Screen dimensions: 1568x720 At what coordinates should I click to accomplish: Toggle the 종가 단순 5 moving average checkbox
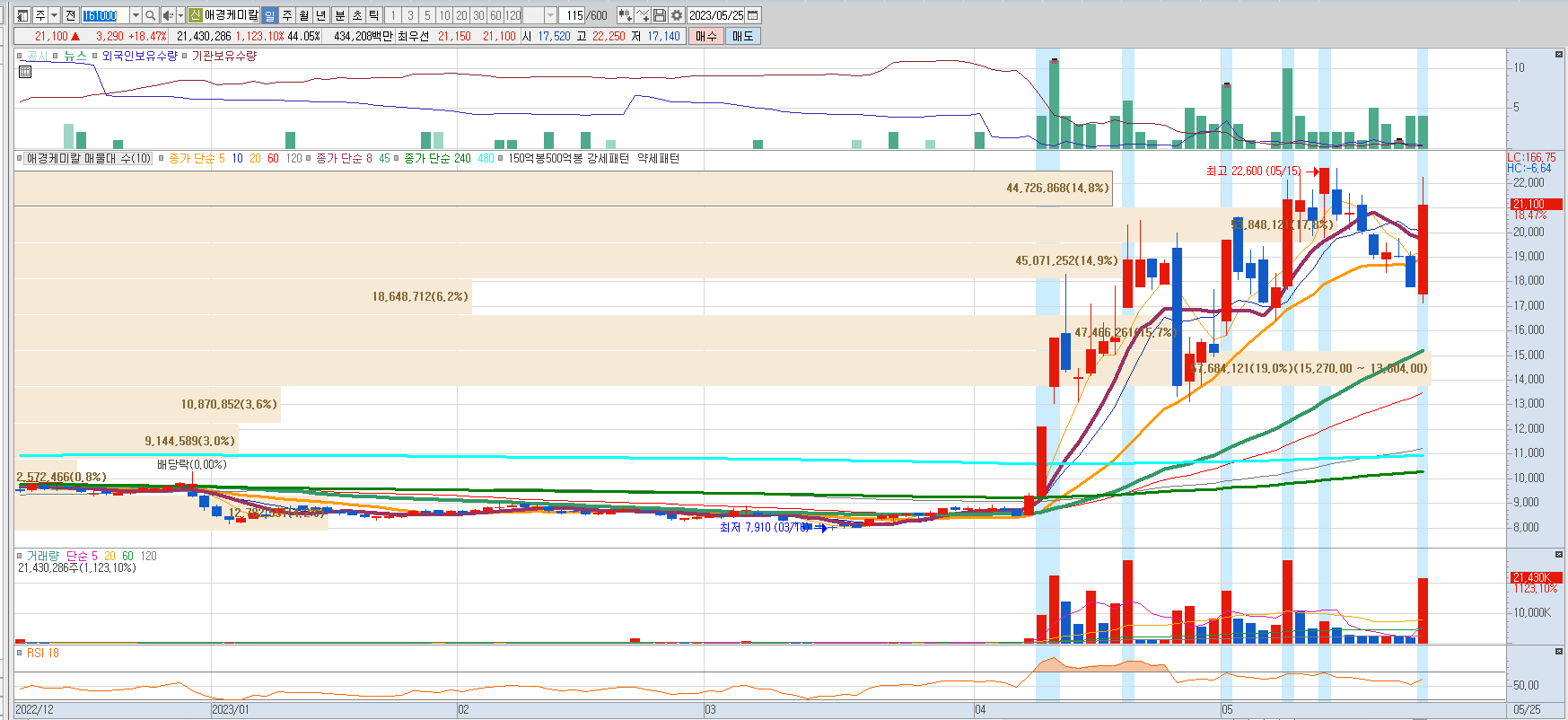(162, 158)
